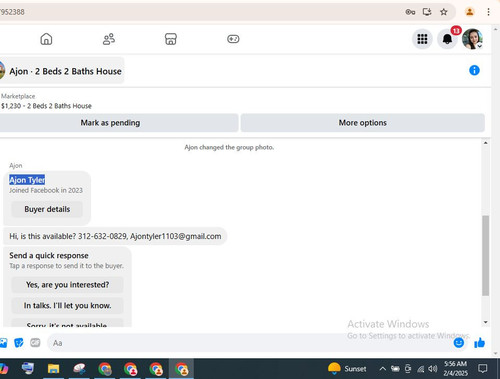500x379 pixels.
Task: Click the message with phone number and email
Action: pyautogui.click(x=115, y=236)
